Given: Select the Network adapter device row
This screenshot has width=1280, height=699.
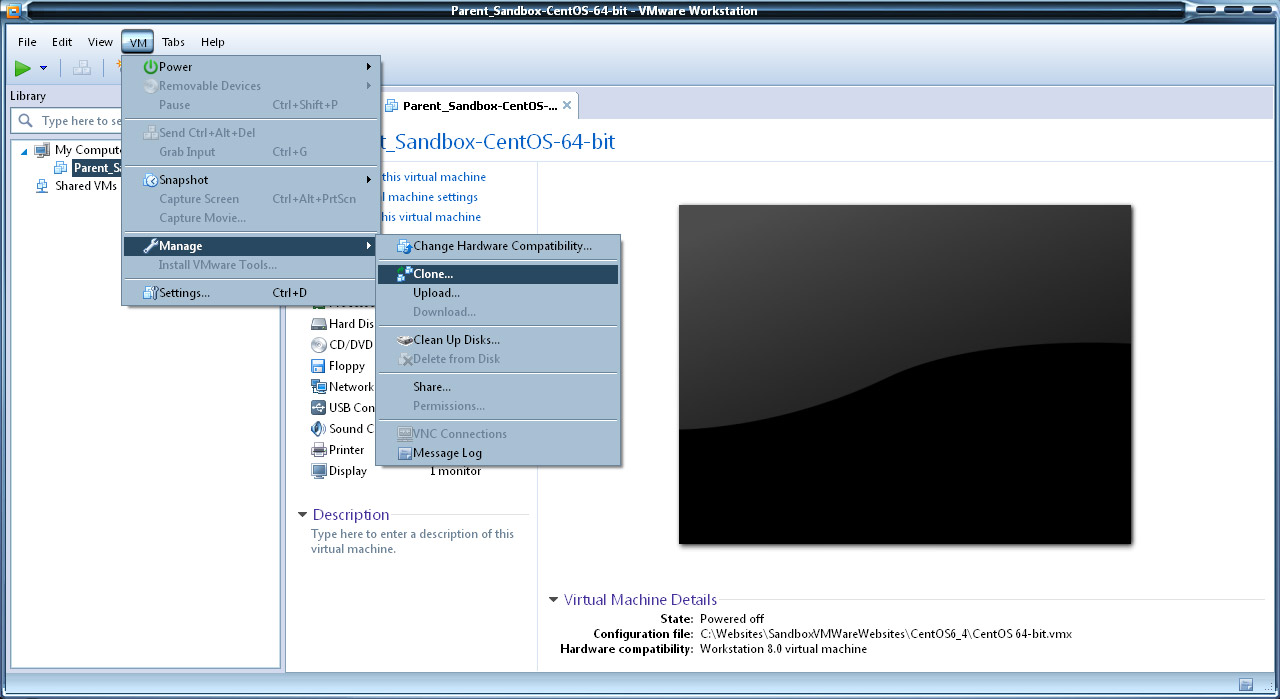Looking at the screenshot, I should pos(342,387).
